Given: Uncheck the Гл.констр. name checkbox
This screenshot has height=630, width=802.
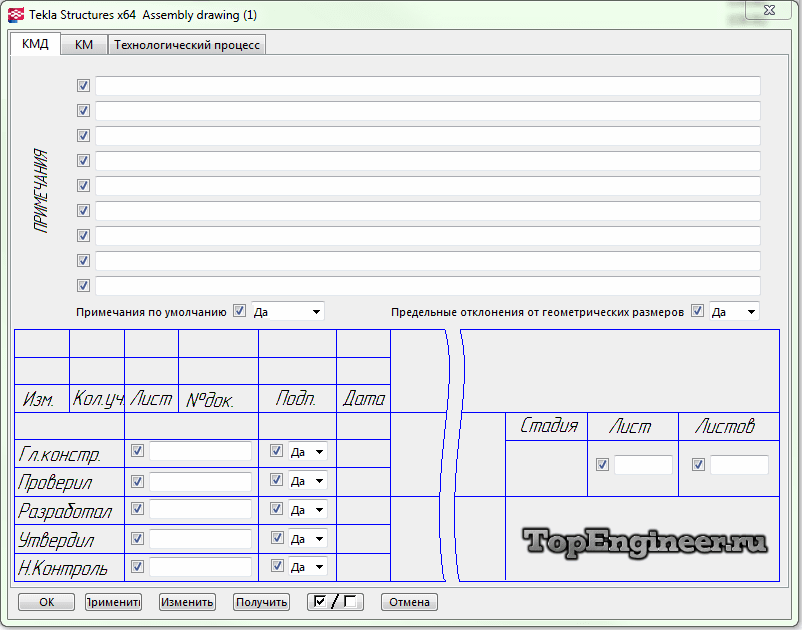Looking at the screenshot, I should pyautogui.click(x=138, y=451).
